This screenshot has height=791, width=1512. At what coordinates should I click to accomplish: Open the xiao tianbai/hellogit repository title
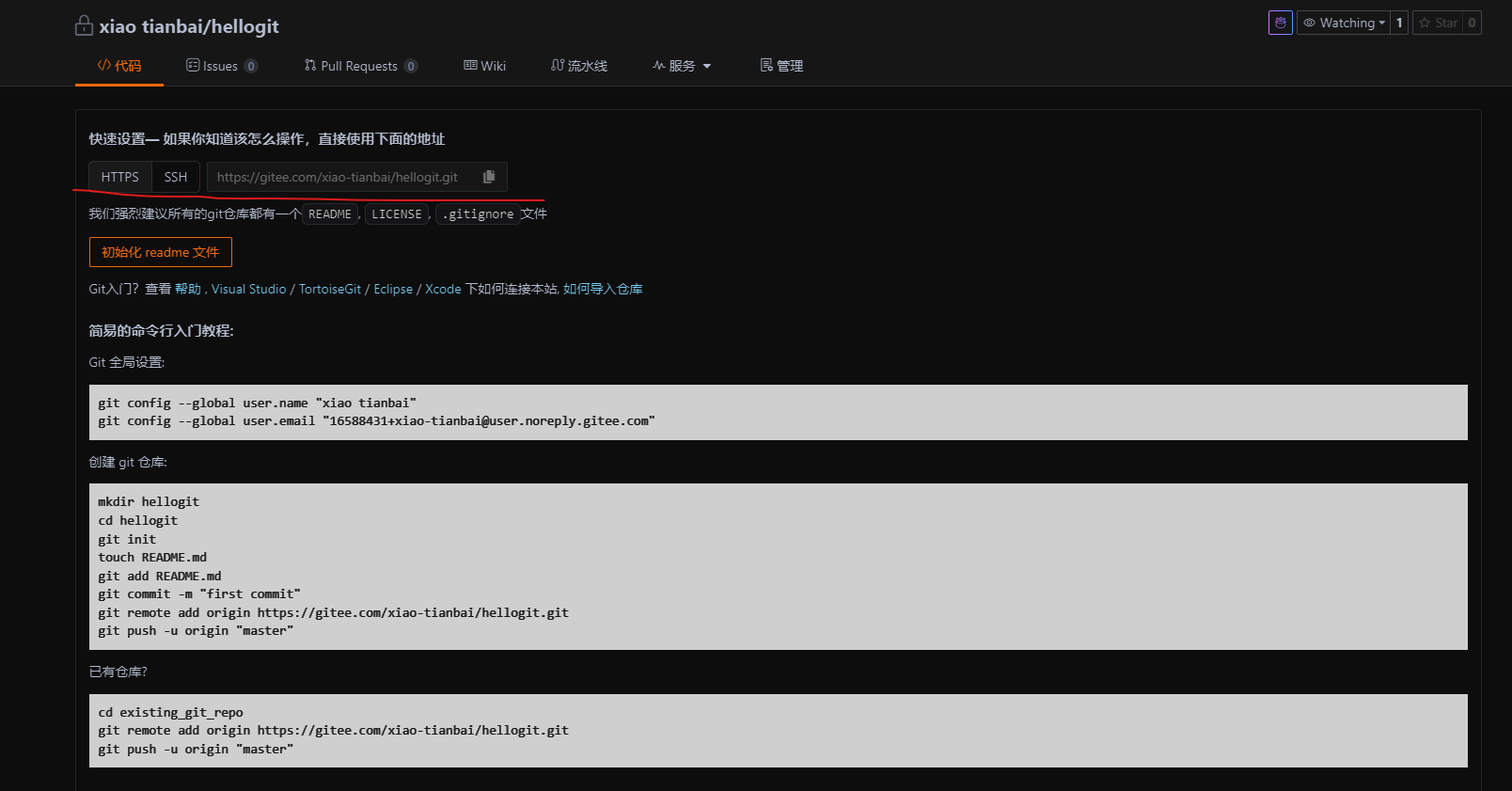tap(189, 26)
